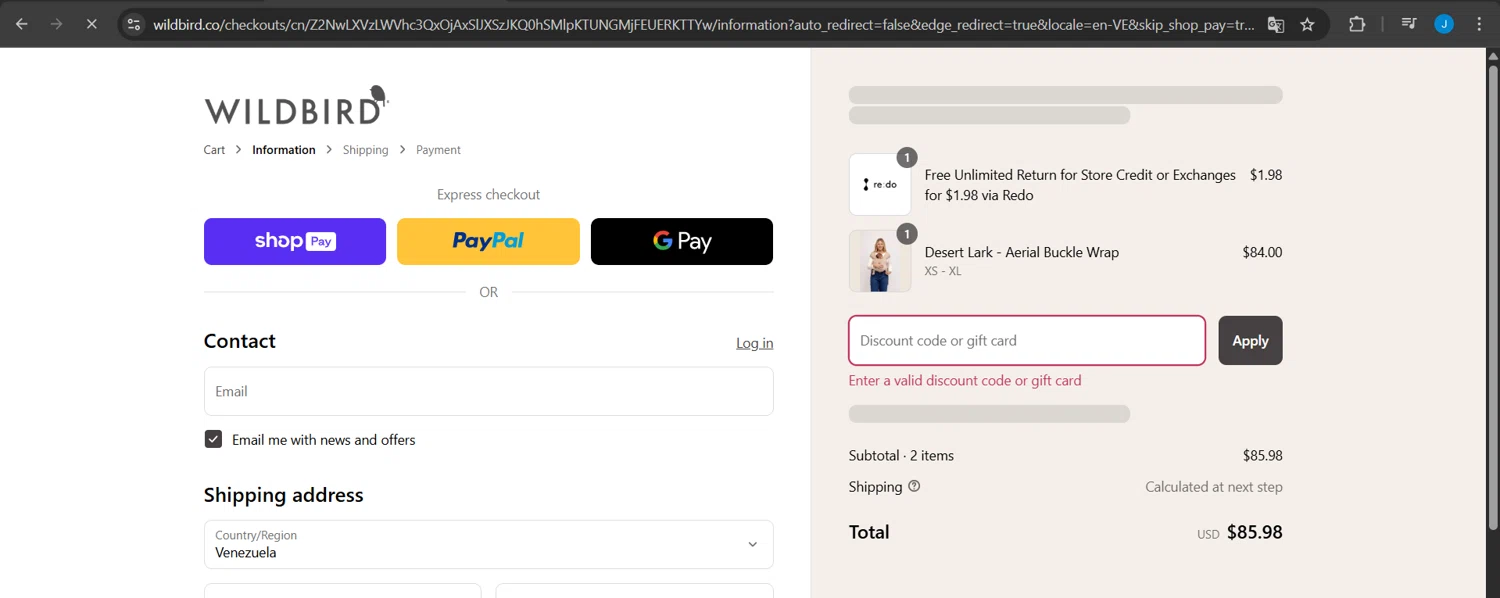Uncheck Email me with news and offers
Screen dimensions: 1500x598
[213, 439]
